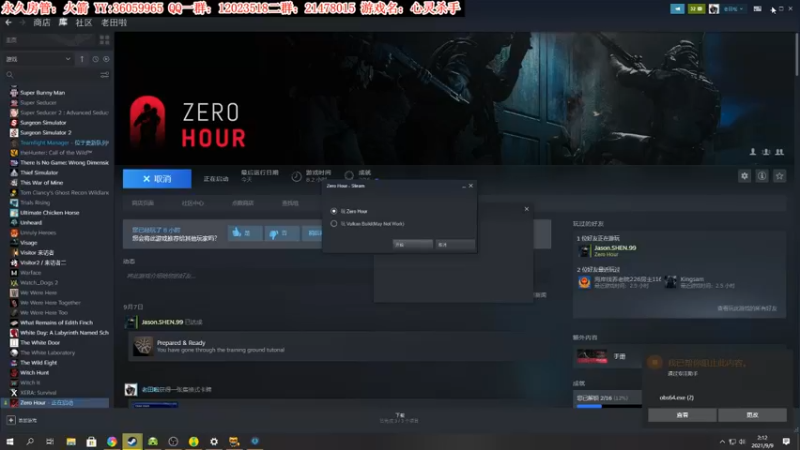Show hidden tray icons chevron
This screenshot has width=800, height=450.
coord(722,442)
